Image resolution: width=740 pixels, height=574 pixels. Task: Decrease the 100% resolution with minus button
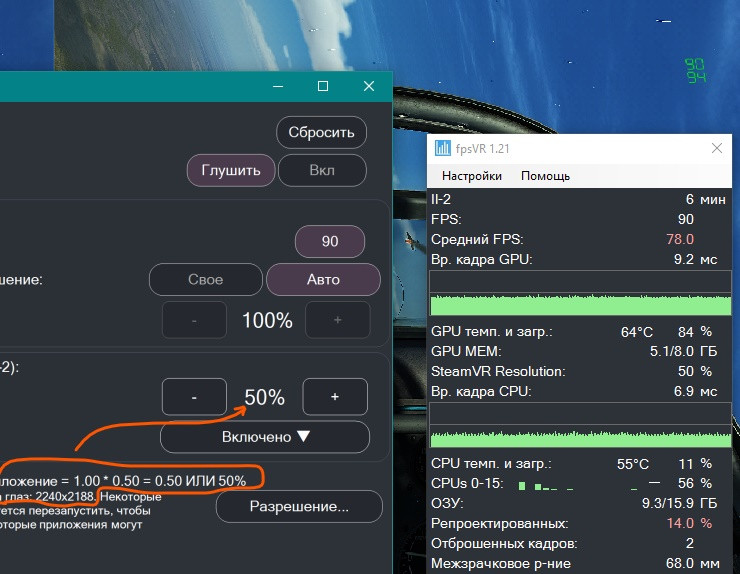click(x=194, y=320)
